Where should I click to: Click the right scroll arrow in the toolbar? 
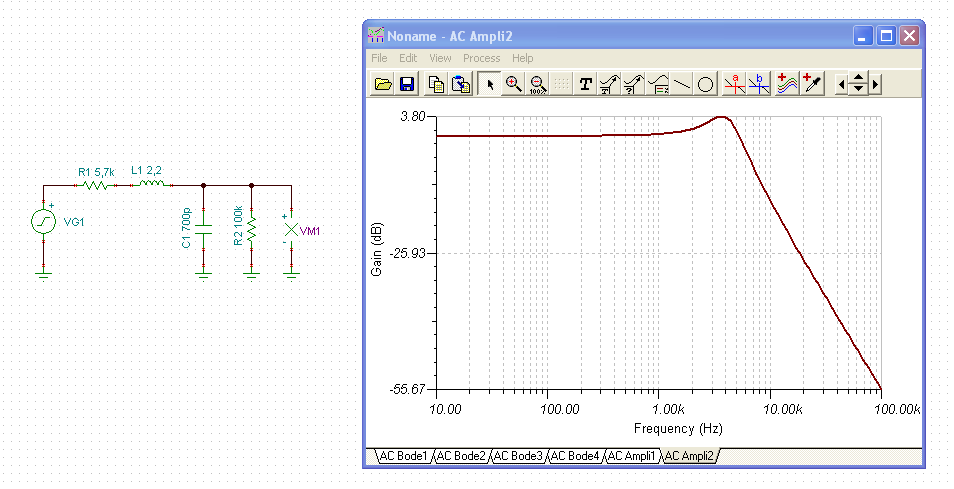[875, 85]
